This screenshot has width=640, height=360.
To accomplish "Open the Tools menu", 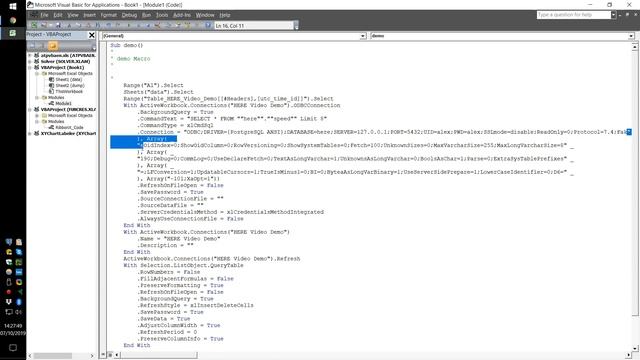I will [x=162, y=15].
